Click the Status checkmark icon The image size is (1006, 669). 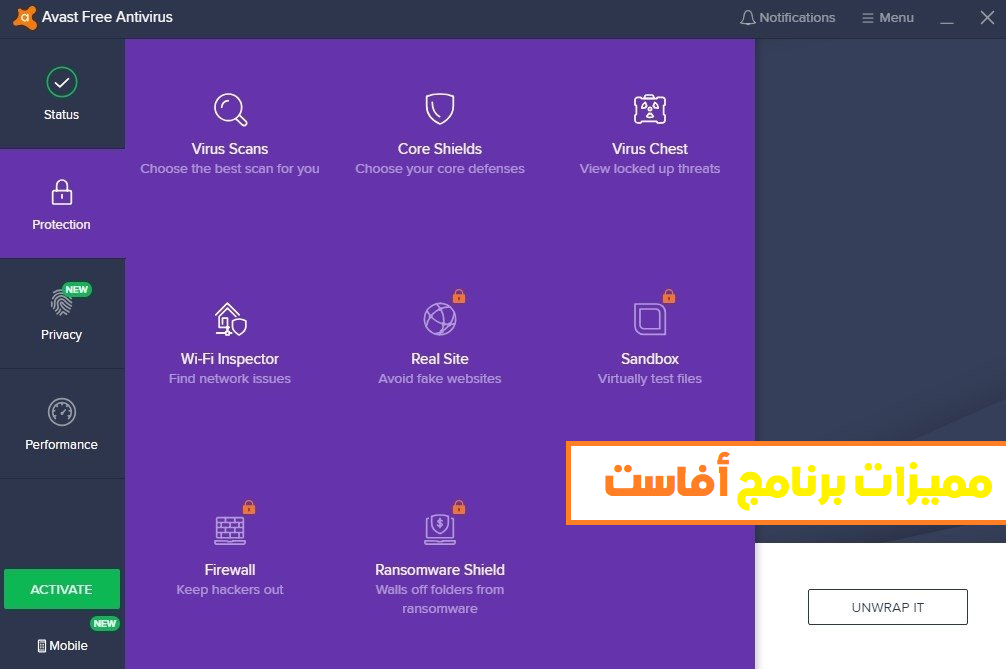point(62,82)
